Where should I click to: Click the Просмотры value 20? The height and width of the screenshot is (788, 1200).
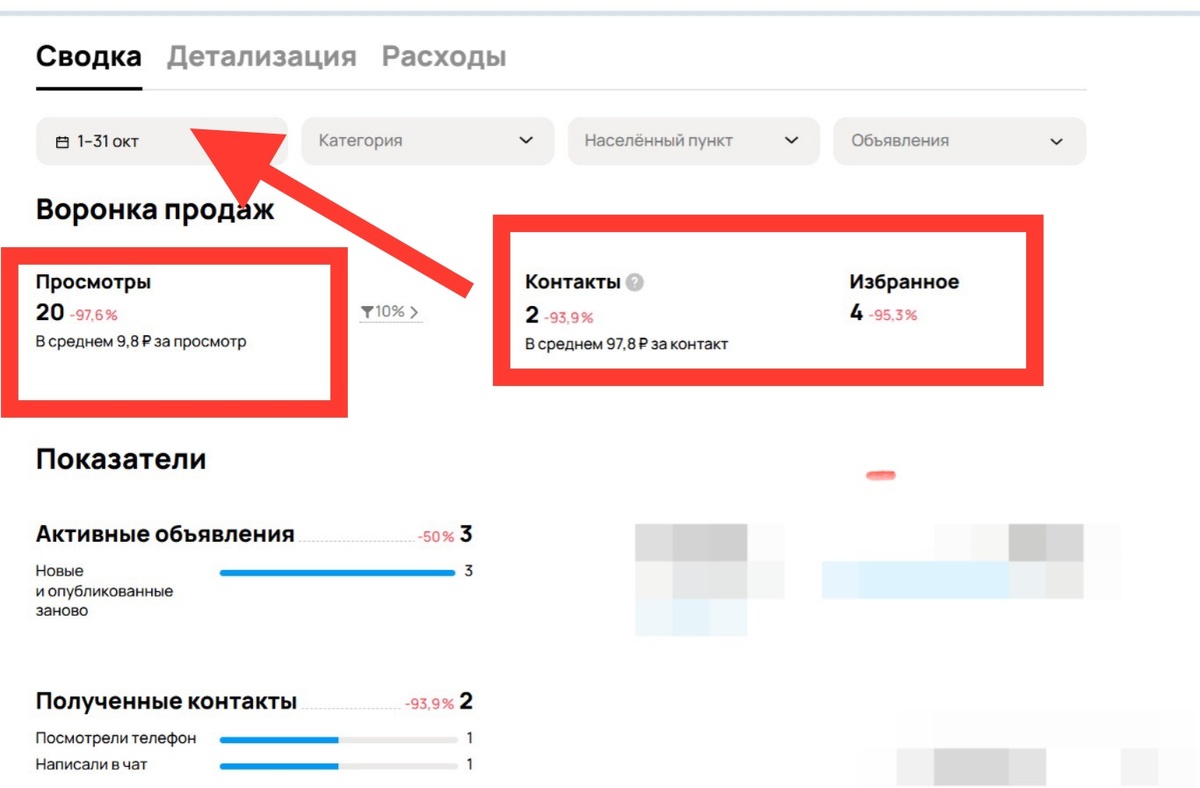point(50,314)
